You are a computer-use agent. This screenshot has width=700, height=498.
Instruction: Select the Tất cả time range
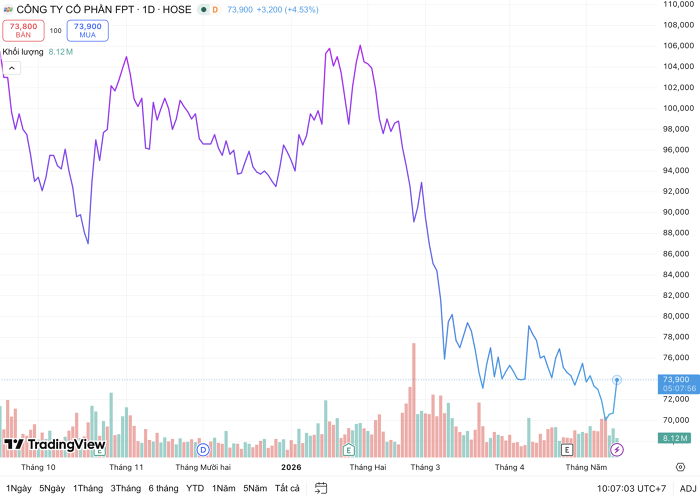(x=287, y=488)
